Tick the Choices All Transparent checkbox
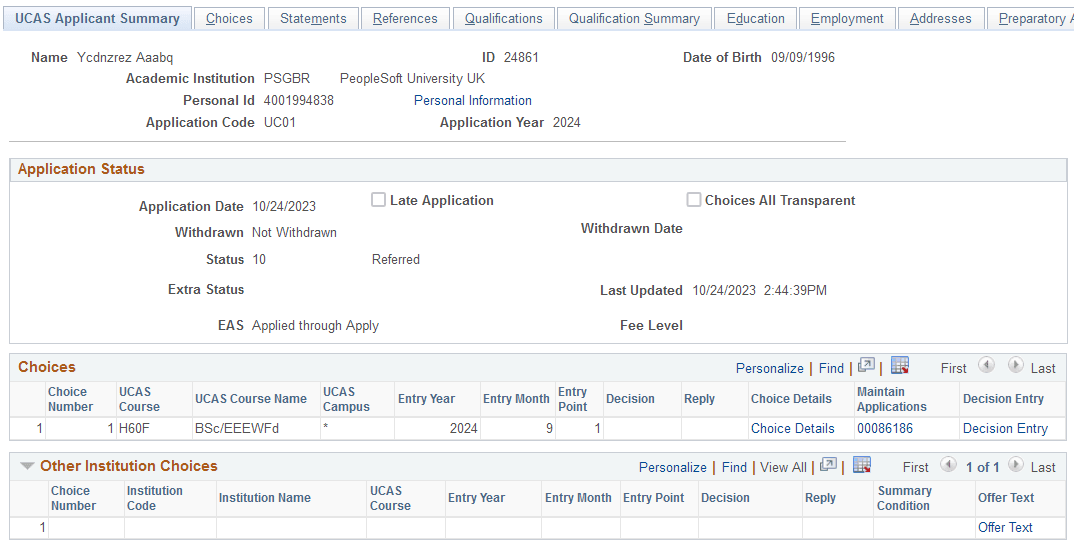 [694, 200]
